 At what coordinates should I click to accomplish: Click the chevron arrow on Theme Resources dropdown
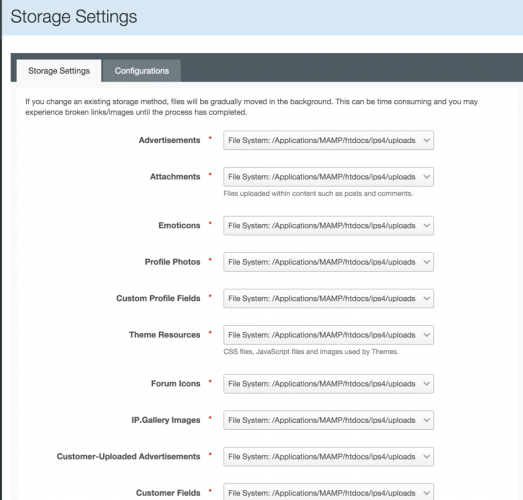pyautogui.click(x=427, y=335)
